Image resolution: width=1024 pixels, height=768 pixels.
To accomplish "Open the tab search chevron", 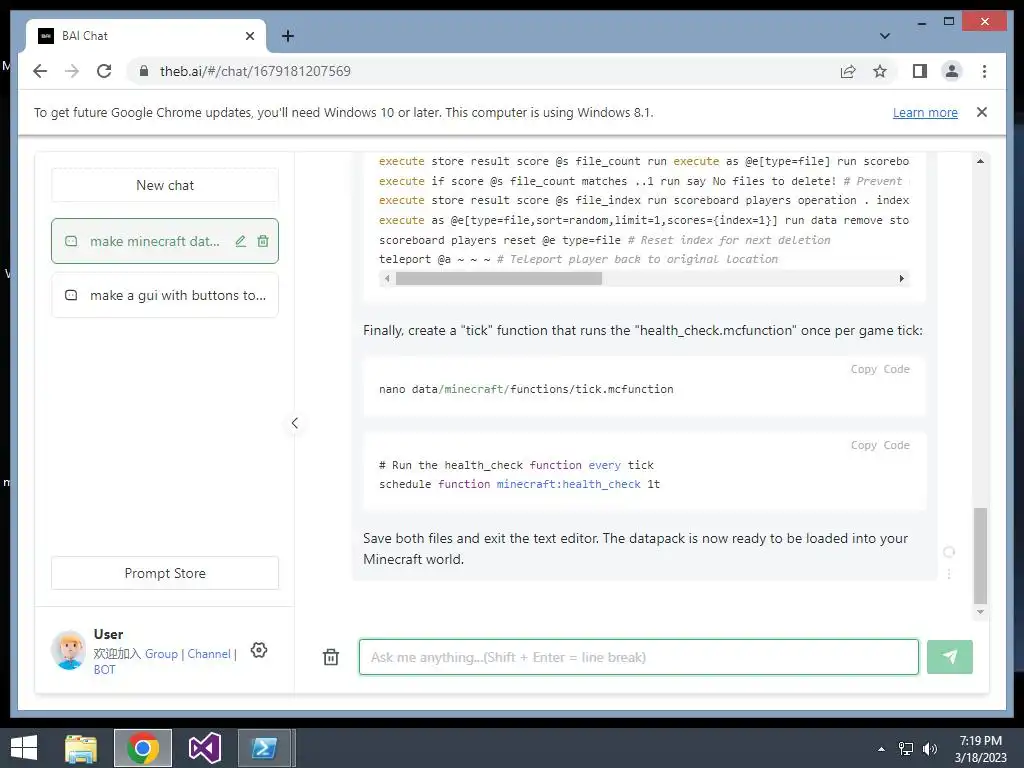I will 884,36.
